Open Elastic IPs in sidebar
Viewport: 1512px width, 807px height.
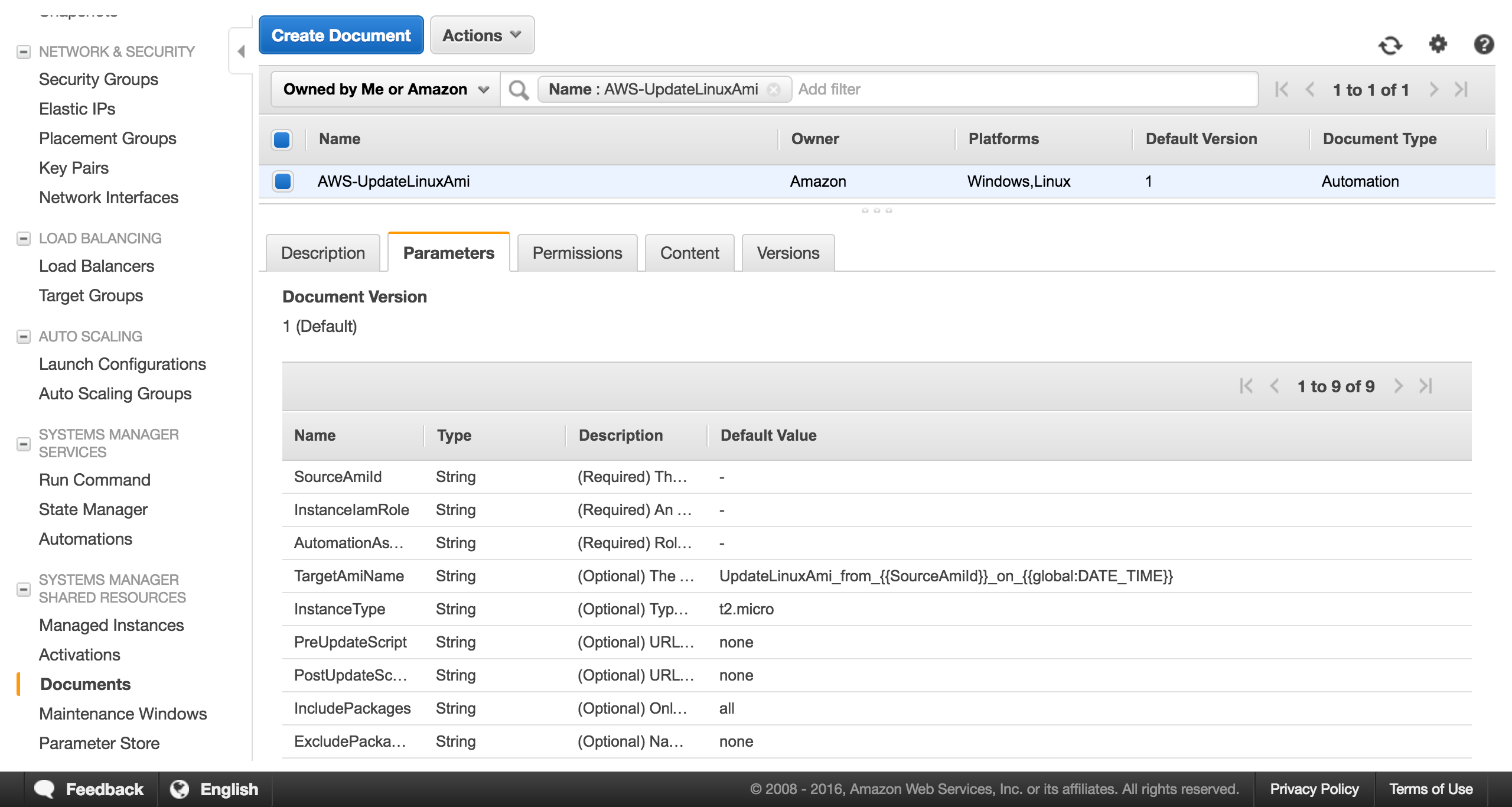tap(77, 109)
